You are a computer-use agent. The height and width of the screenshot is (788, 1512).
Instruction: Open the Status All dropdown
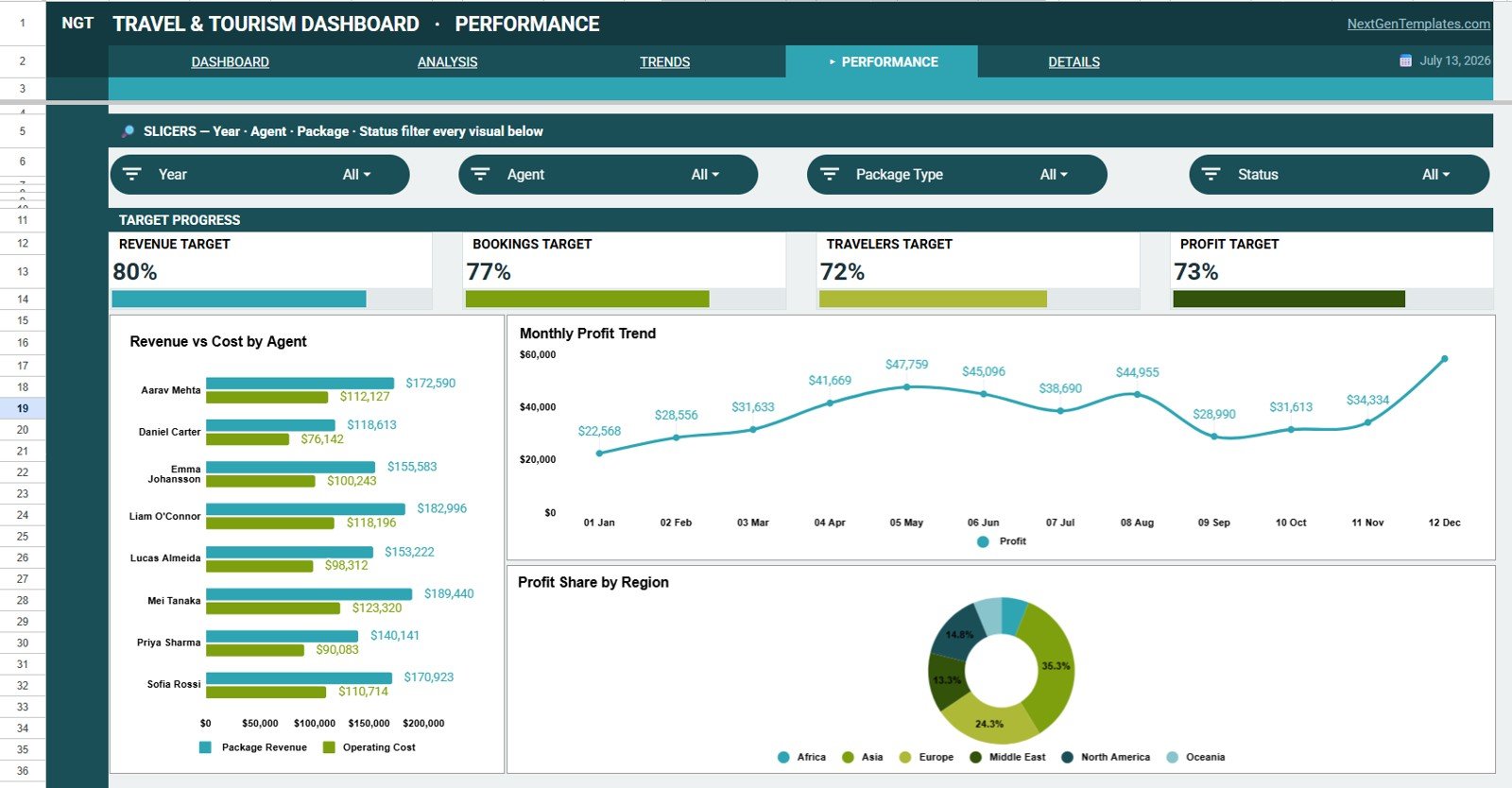point(1435,175)
